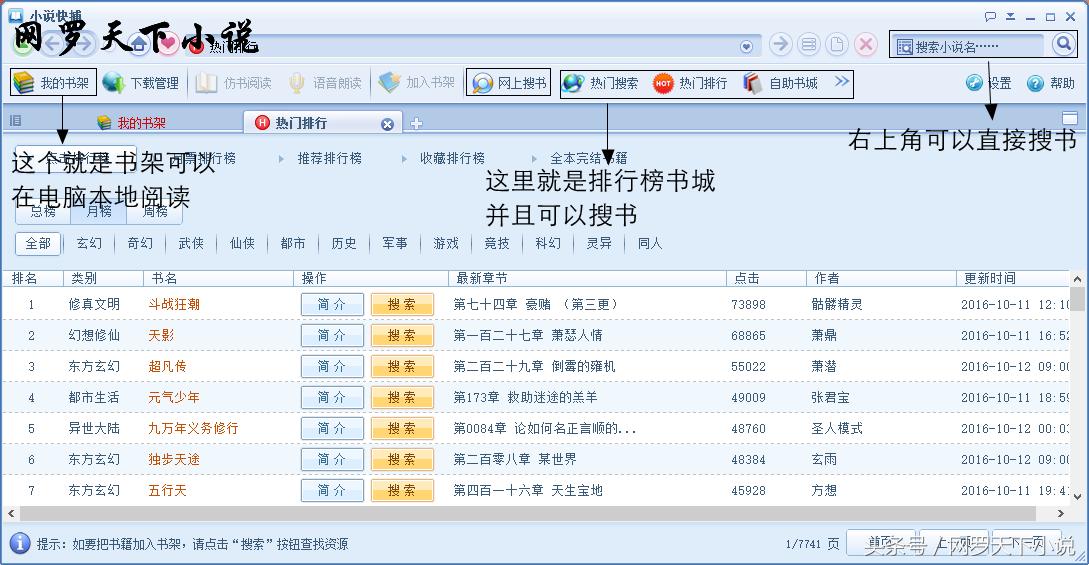Click 简介 button for 斗战狂潮
The image size is (1089, 565).
coord(332,304)
